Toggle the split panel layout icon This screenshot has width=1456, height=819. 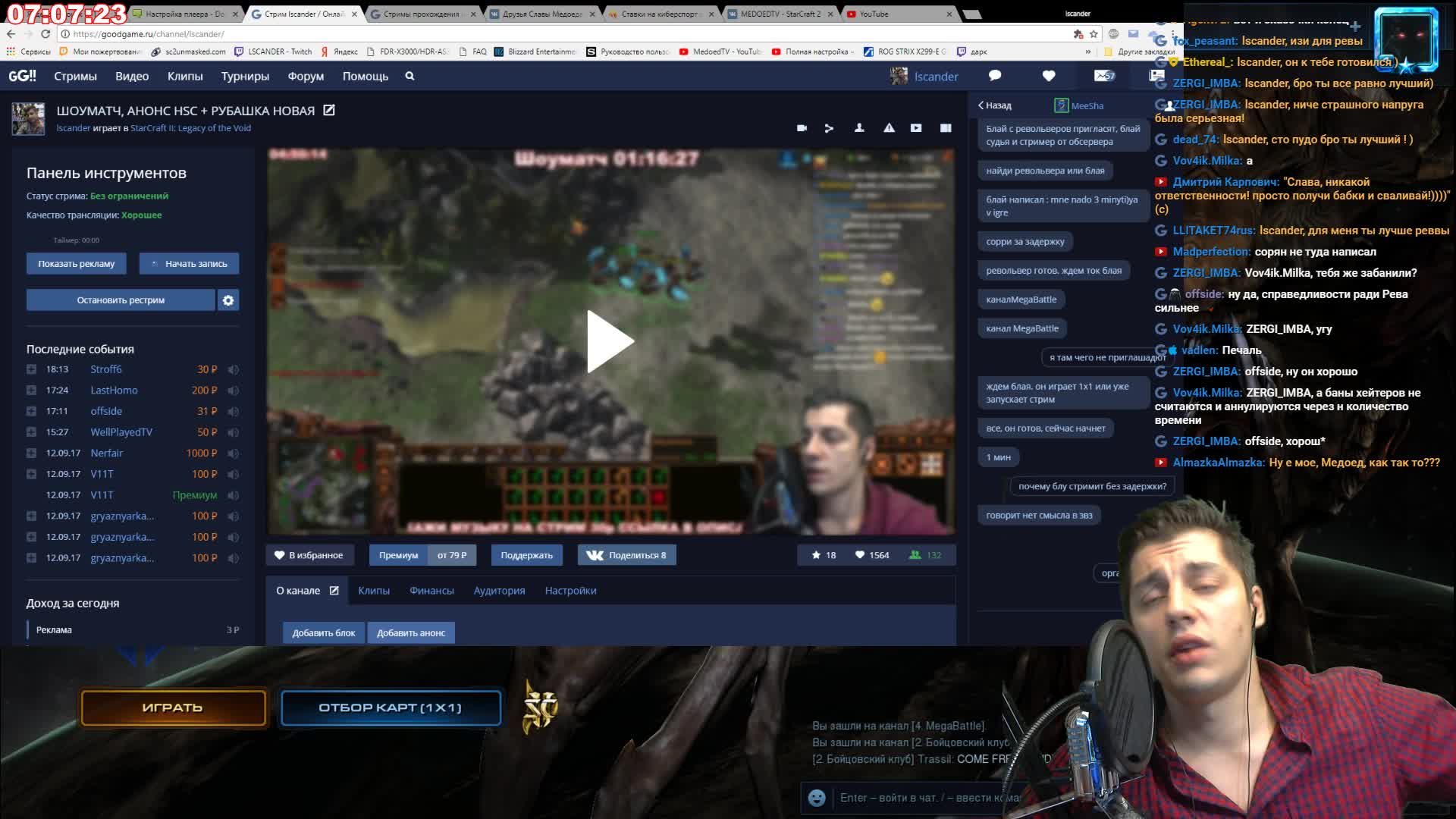tap(946, 128)
